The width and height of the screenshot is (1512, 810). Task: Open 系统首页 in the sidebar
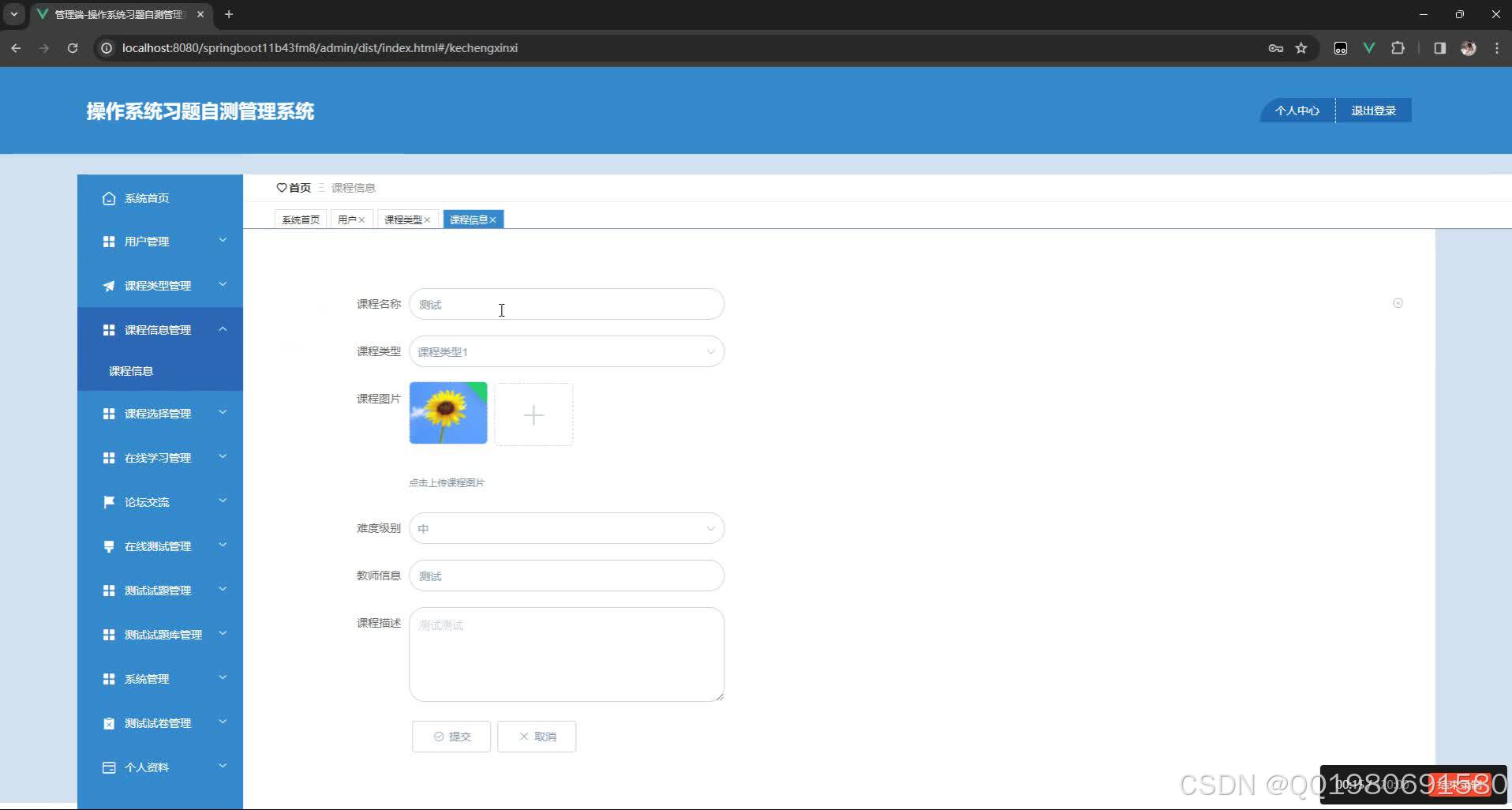(160, 198)
